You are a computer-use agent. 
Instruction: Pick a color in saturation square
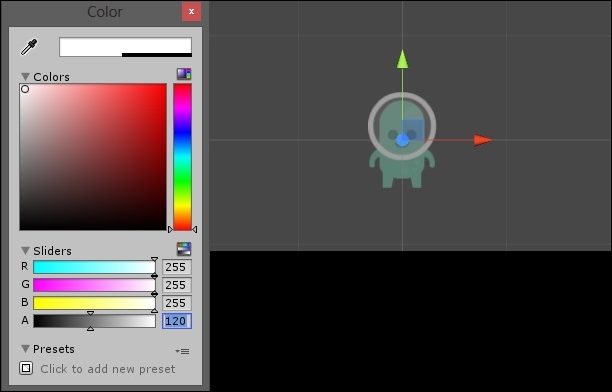click(x=93, y=157)
